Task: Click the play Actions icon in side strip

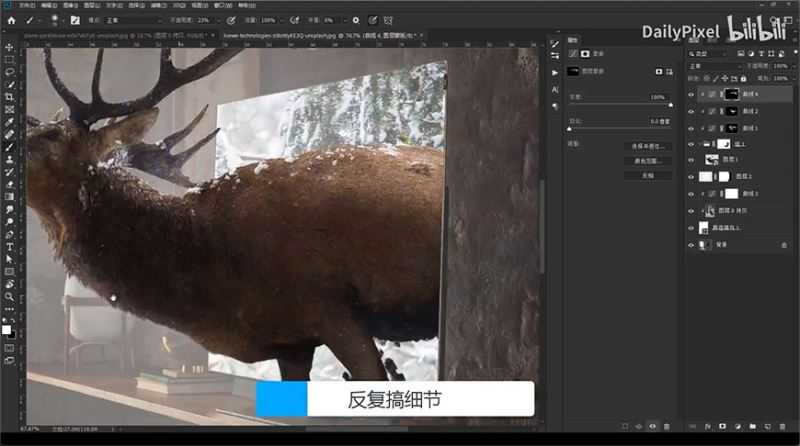Action: coord(556,72)
